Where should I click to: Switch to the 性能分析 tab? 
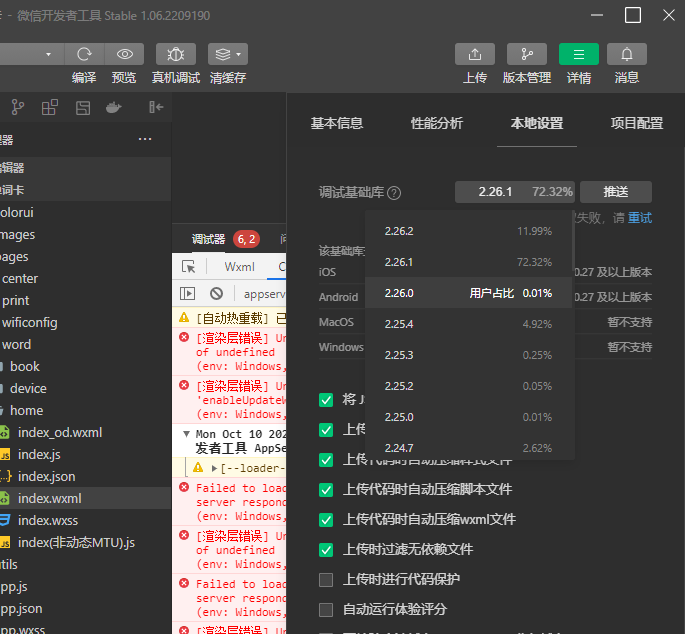437,123
